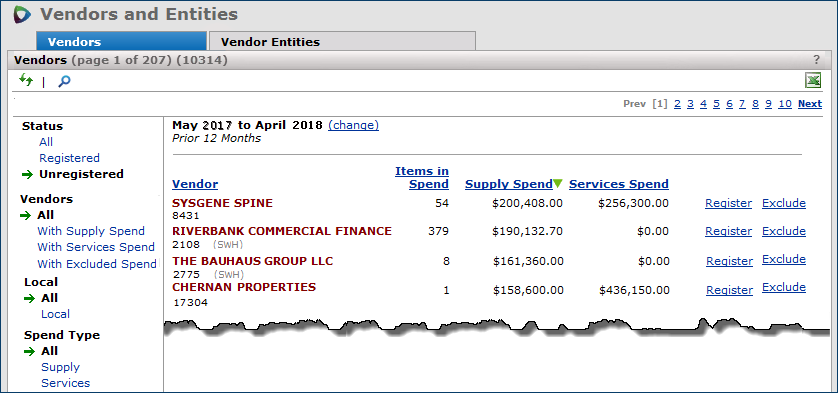Click the application logo icon

pos(22,14)
